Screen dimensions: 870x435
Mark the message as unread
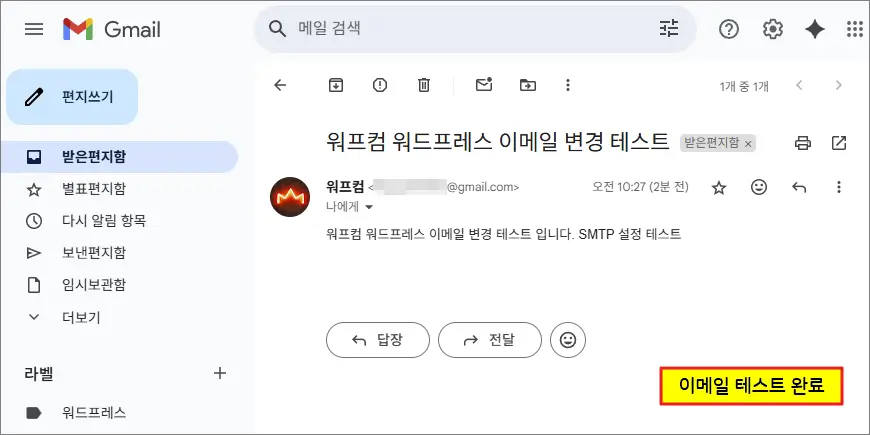click(484, 86)
